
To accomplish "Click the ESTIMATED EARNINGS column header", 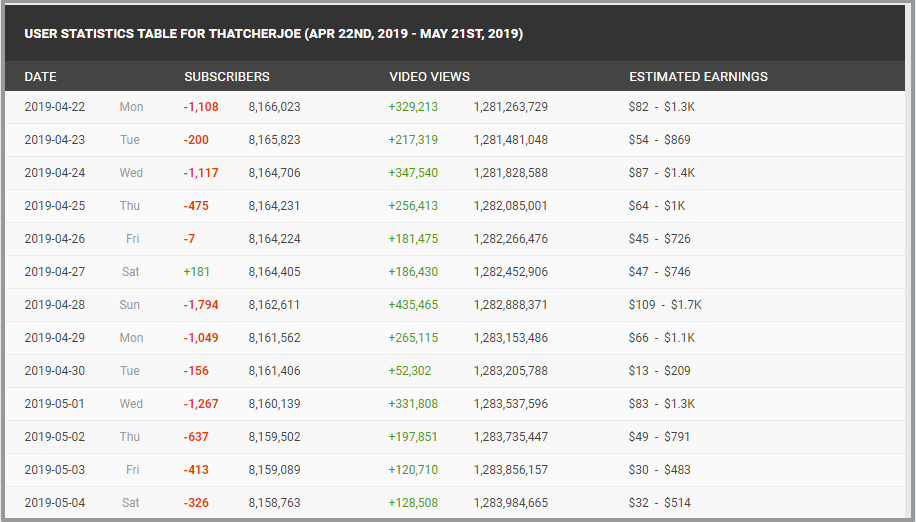I will [x=698, y=76].
